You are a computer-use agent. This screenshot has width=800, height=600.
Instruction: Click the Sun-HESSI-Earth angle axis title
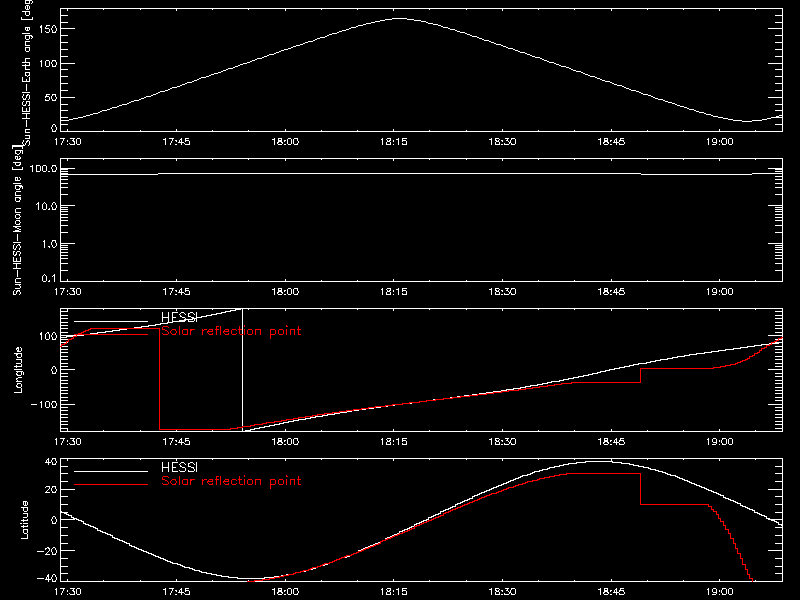[27, 72]
